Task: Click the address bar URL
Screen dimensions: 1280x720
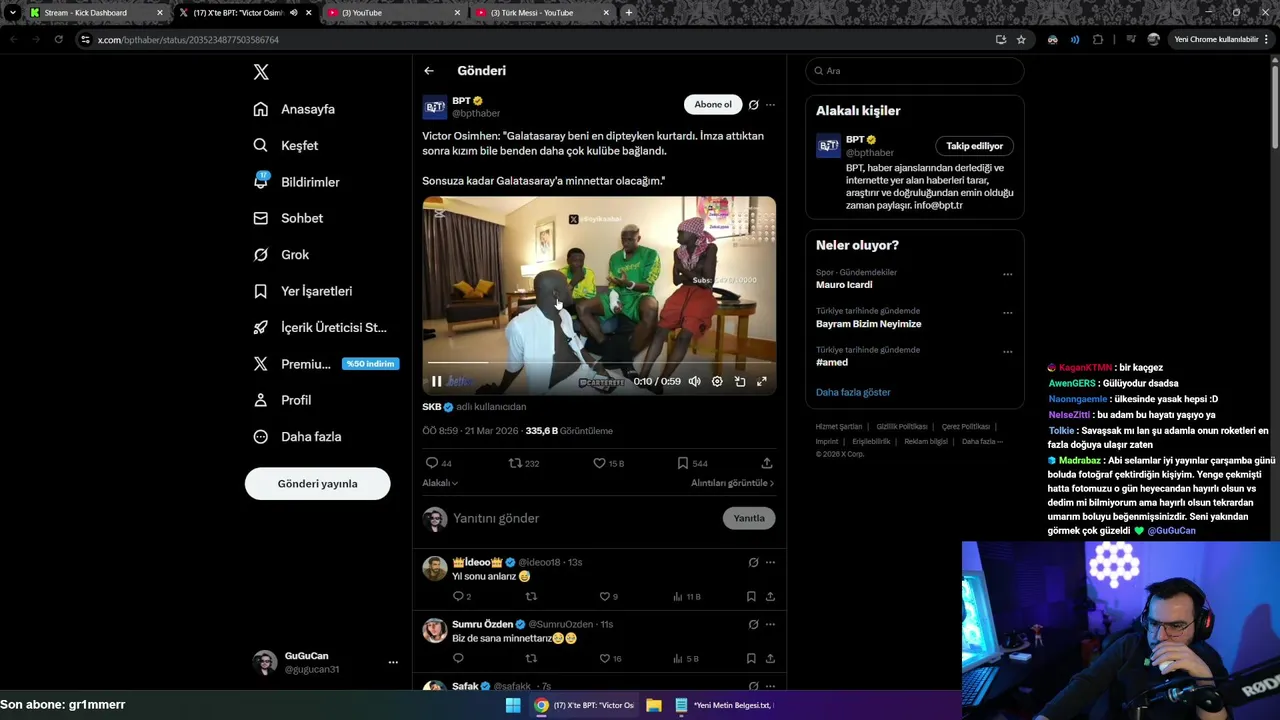Action: pos(188,40)
